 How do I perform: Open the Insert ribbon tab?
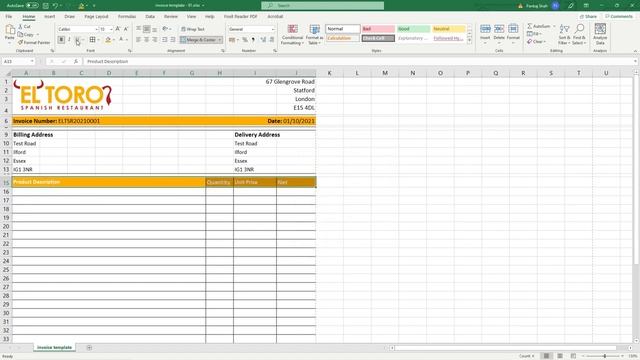coord(49,16)
